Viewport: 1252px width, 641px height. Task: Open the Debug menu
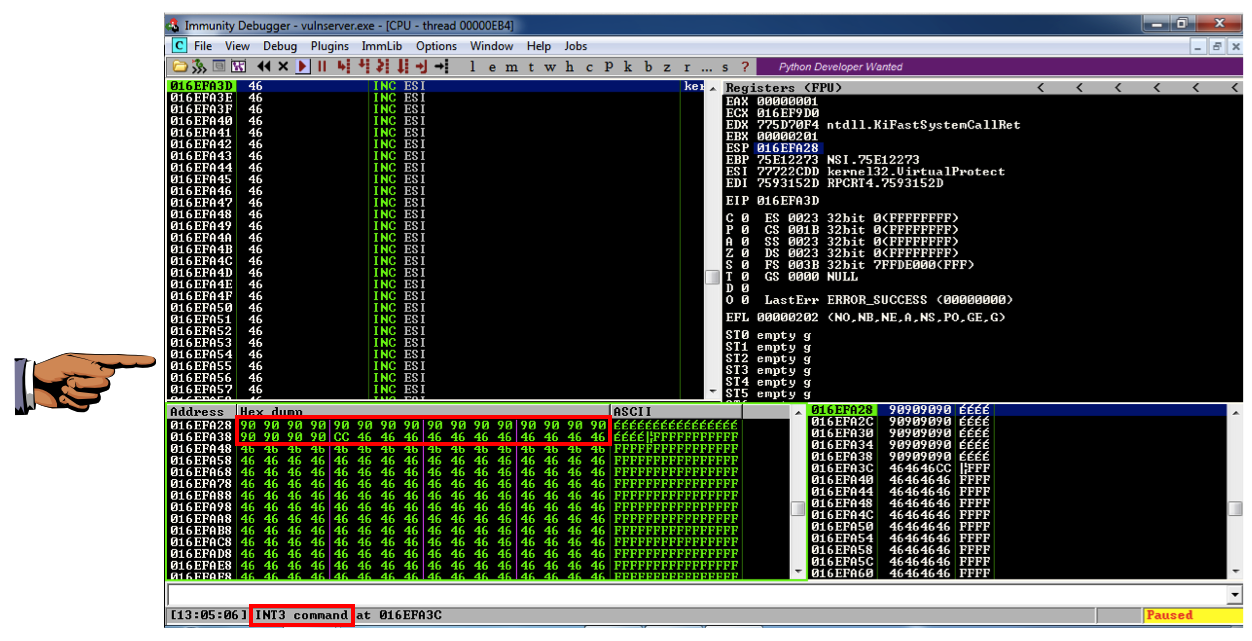pos(280,46)
